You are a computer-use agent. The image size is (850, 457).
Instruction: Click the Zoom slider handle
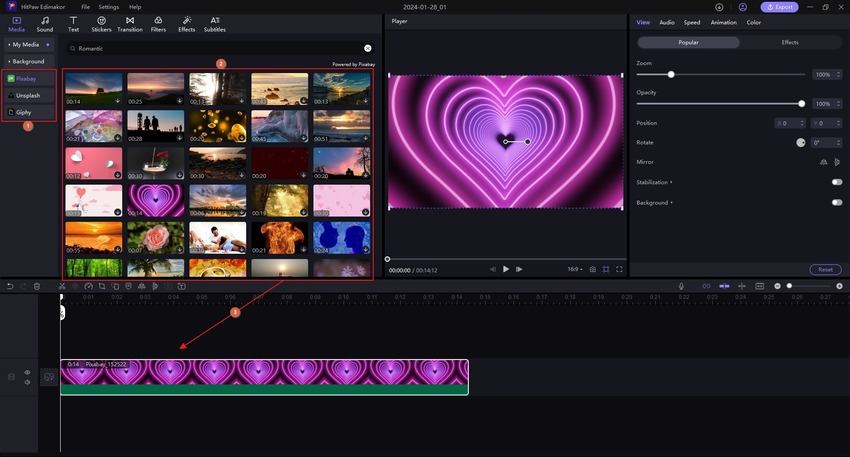pyautogui.click(x=671, y=75)
